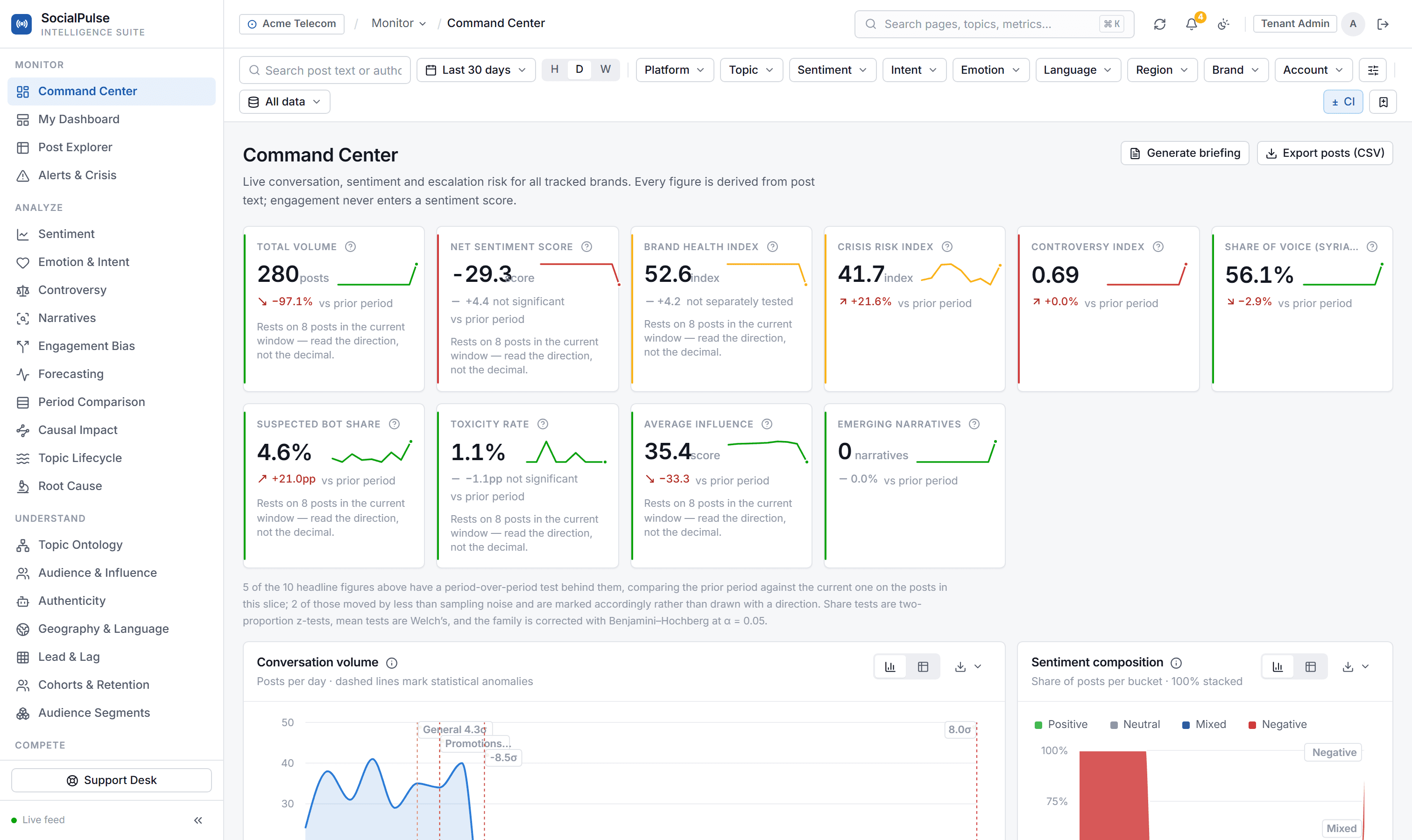
Task: Open the notifications bell
Action: coord(1192,24)
